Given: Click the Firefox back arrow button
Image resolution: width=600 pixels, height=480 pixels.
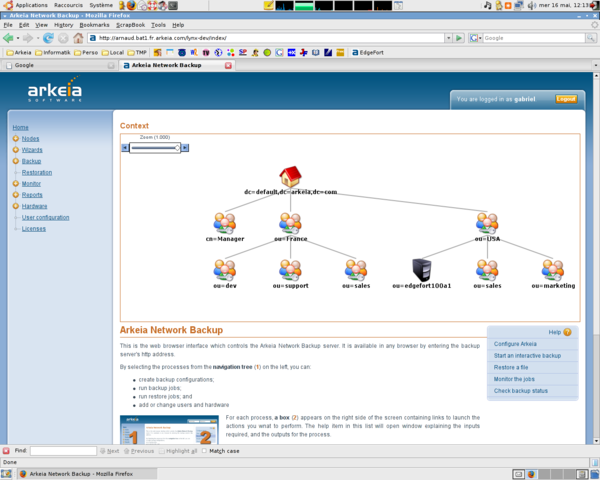Looking at the screenshot, I should click(x=8, y=38).
